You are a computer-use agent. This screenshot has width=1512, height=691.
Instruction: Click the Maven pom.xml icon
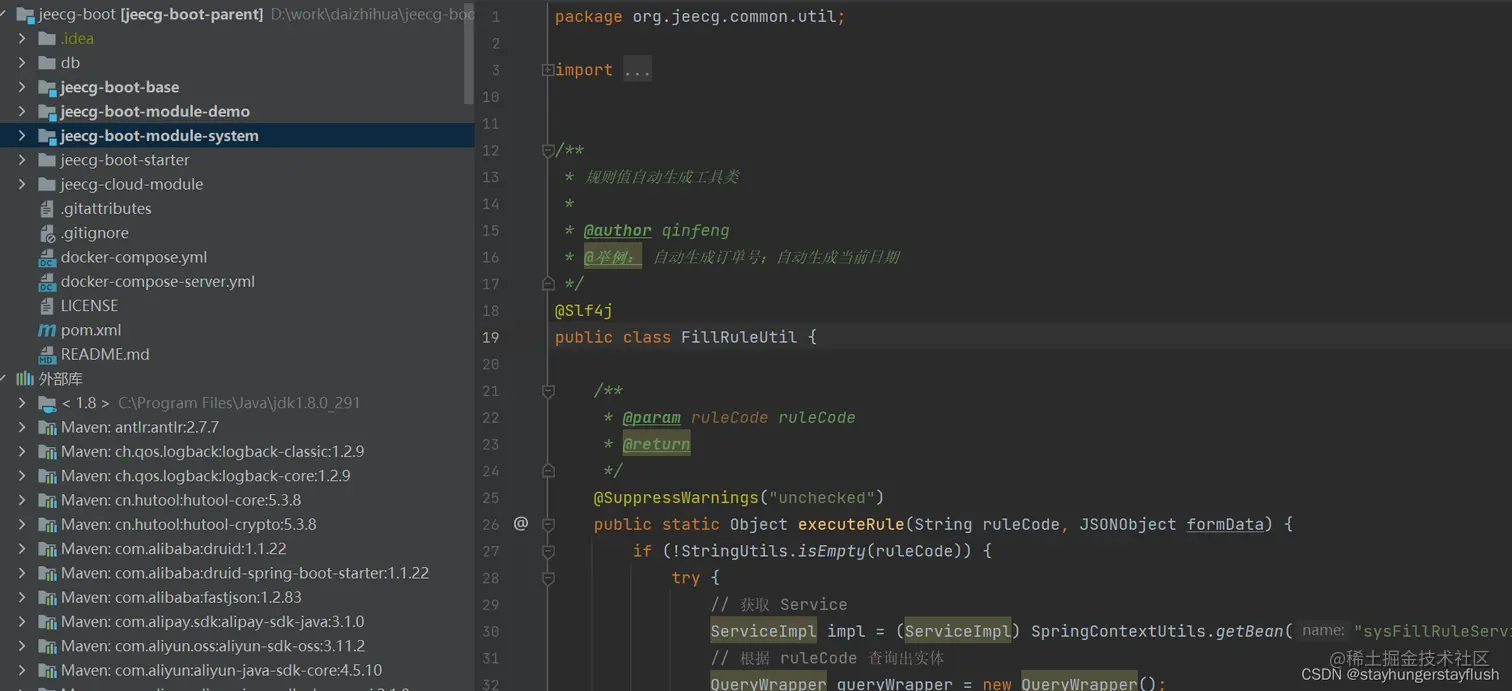[47, 330]
